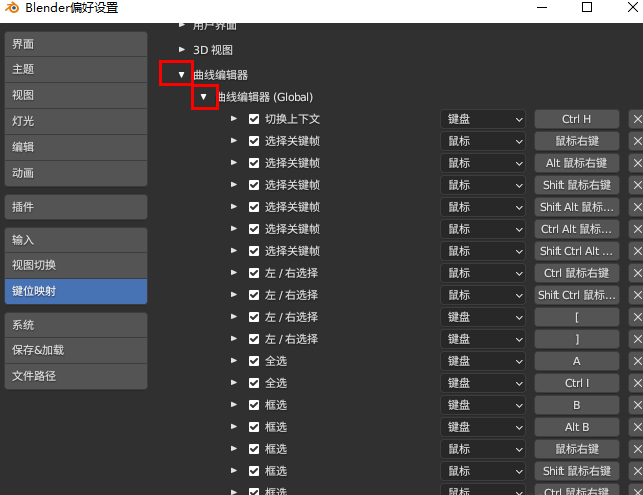Delete the 全选 A keymap item
643x495 pixels.
point(637,361)
